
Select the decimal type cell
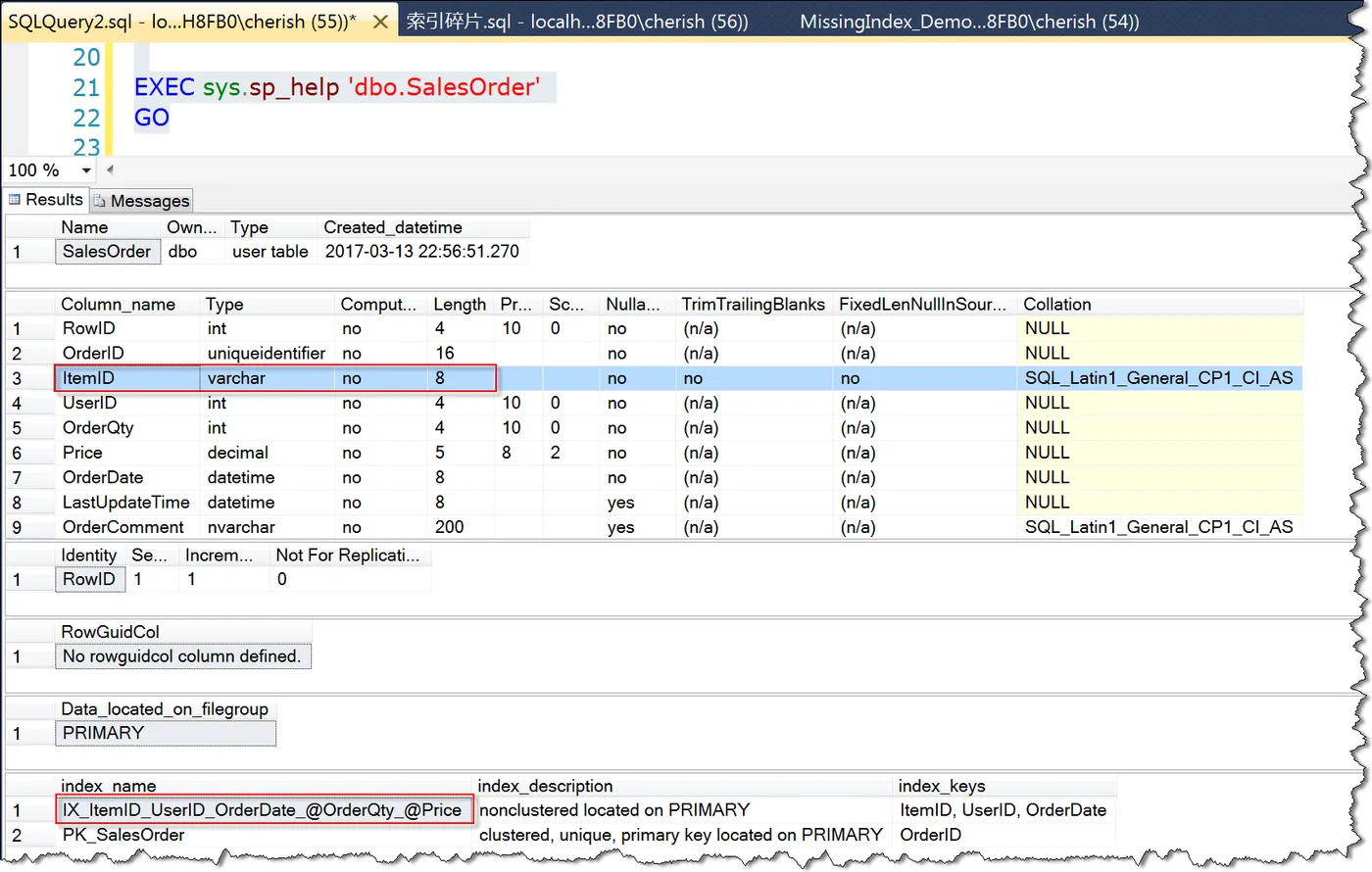tap(268, 453)
